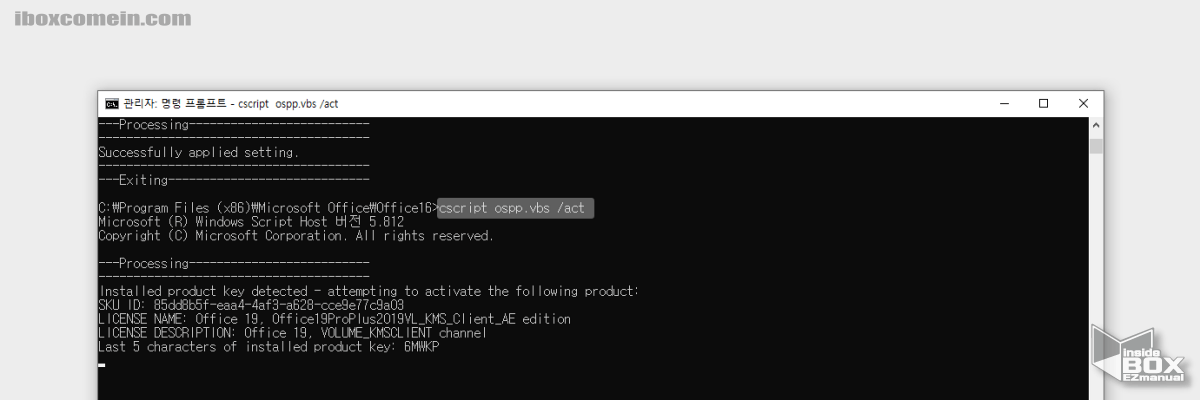Viewport: 1200px width, 400px height.
Task: Click the scrollbar up arrow
Action: 1096,126
